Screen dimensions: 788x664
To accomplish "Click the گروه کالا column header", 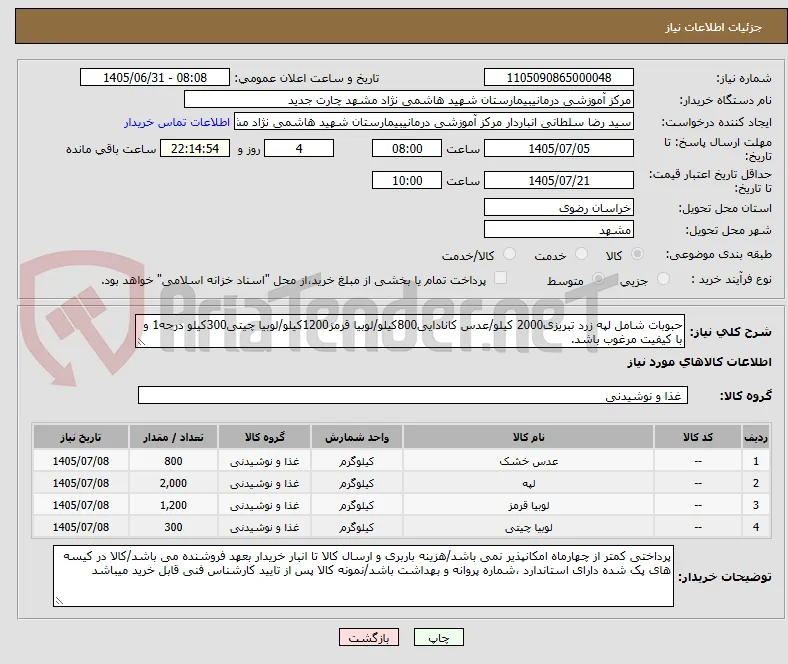I will tap(264, 437).
